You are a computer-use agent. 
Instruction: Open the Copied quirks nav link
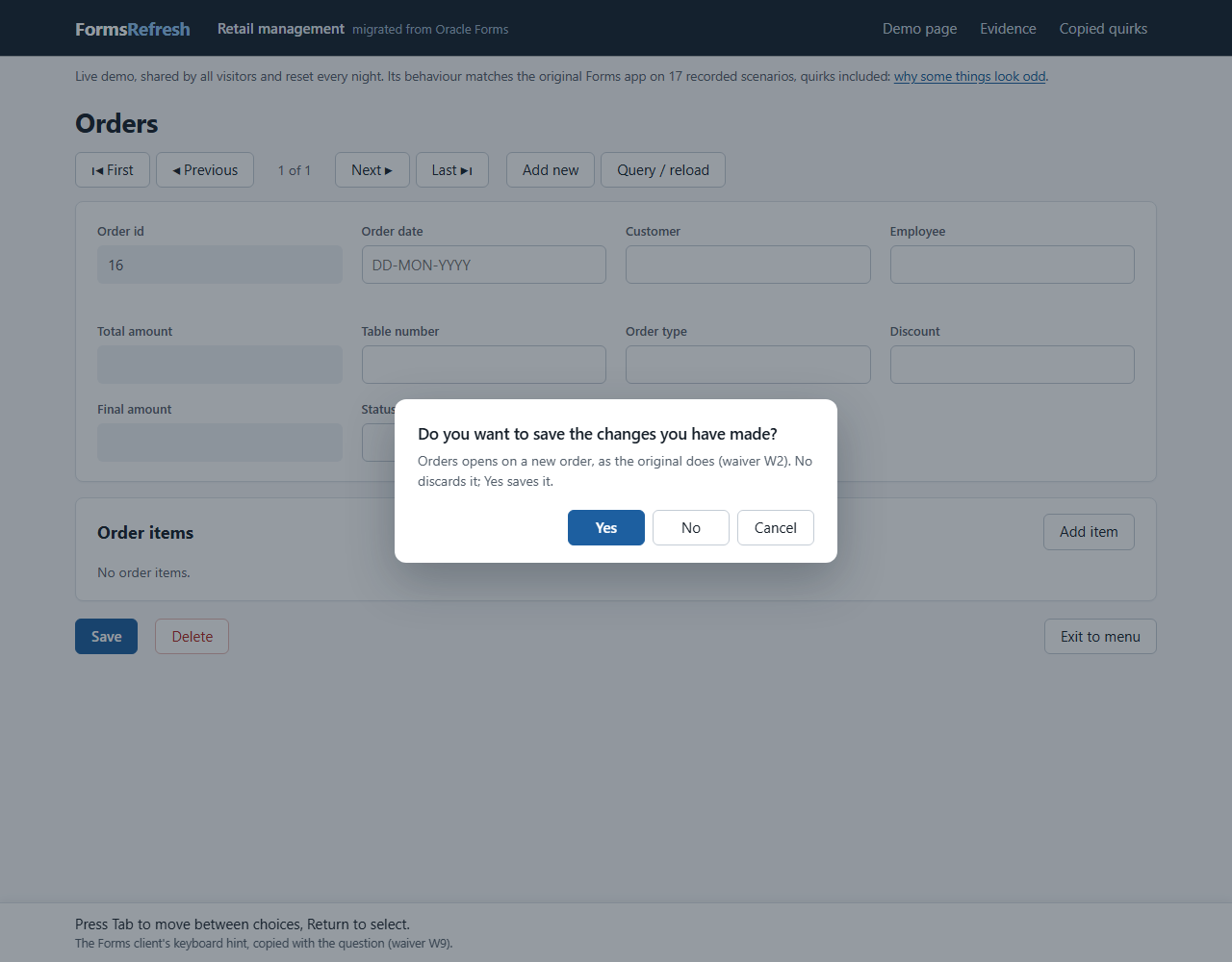coord(1103,29)
